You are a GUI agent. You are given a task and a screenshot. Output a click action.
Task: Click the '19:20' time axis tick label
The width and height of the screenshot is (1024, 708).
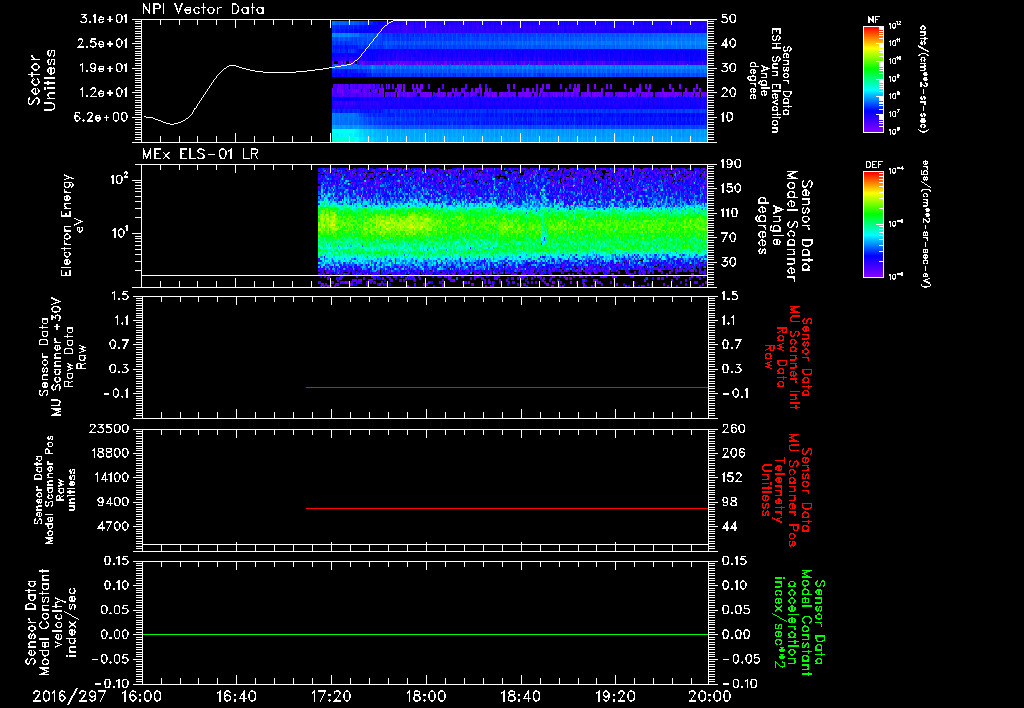tap(615, 696)
